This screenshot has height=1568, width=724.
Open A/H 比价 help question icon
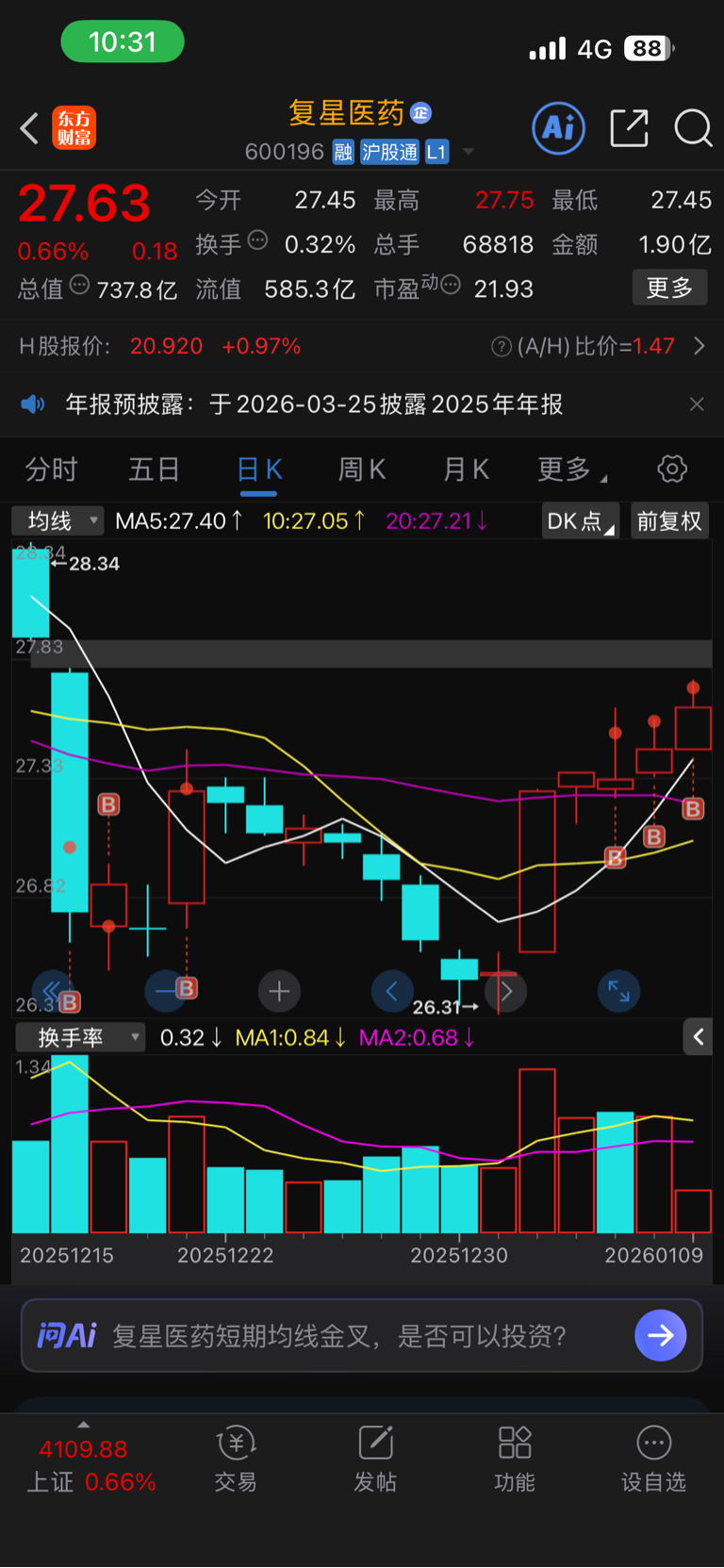tap(502, 347)
